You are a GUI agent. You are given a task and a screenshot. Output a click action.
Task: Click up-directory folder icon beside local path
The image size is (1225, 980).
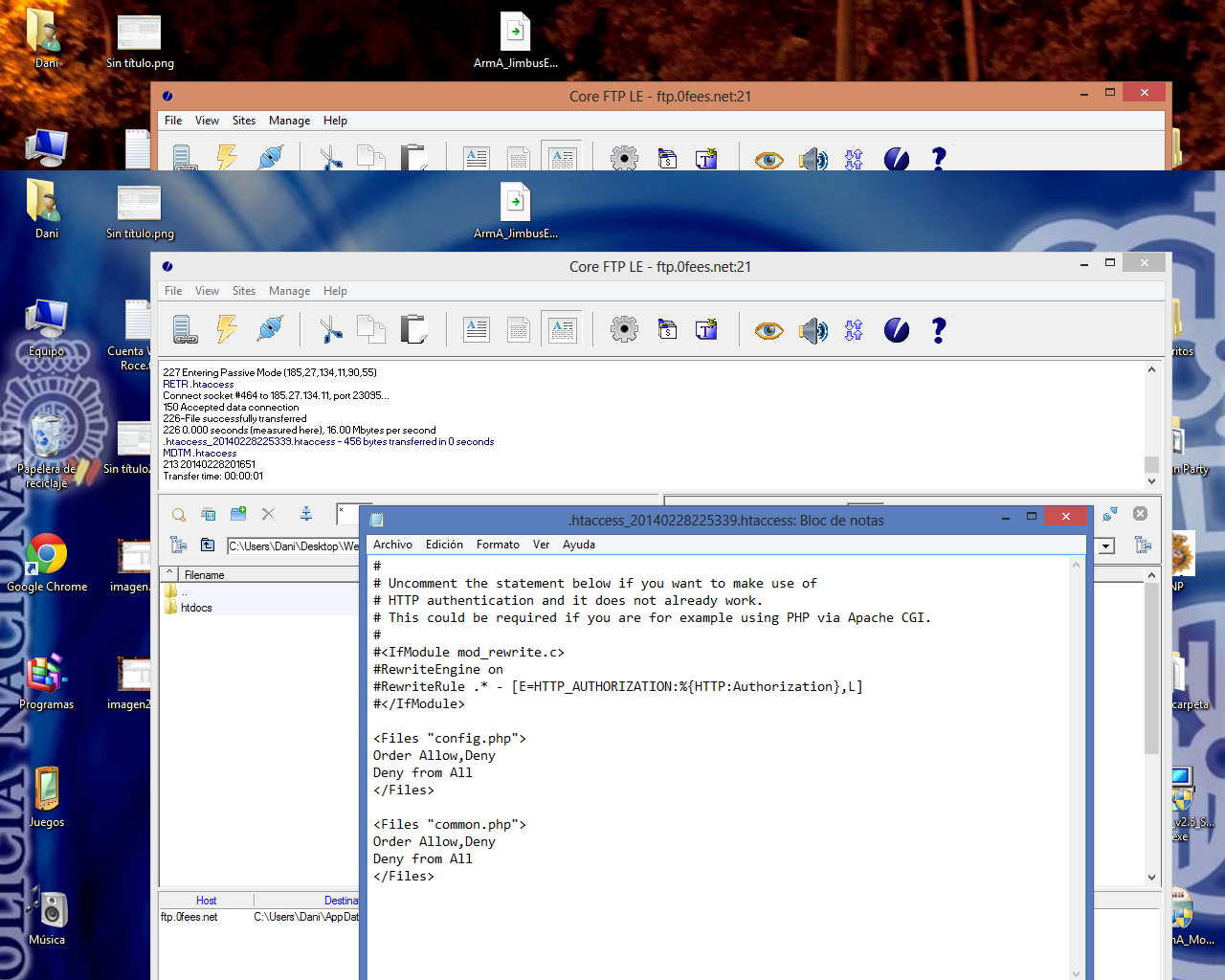click(208, 546)
